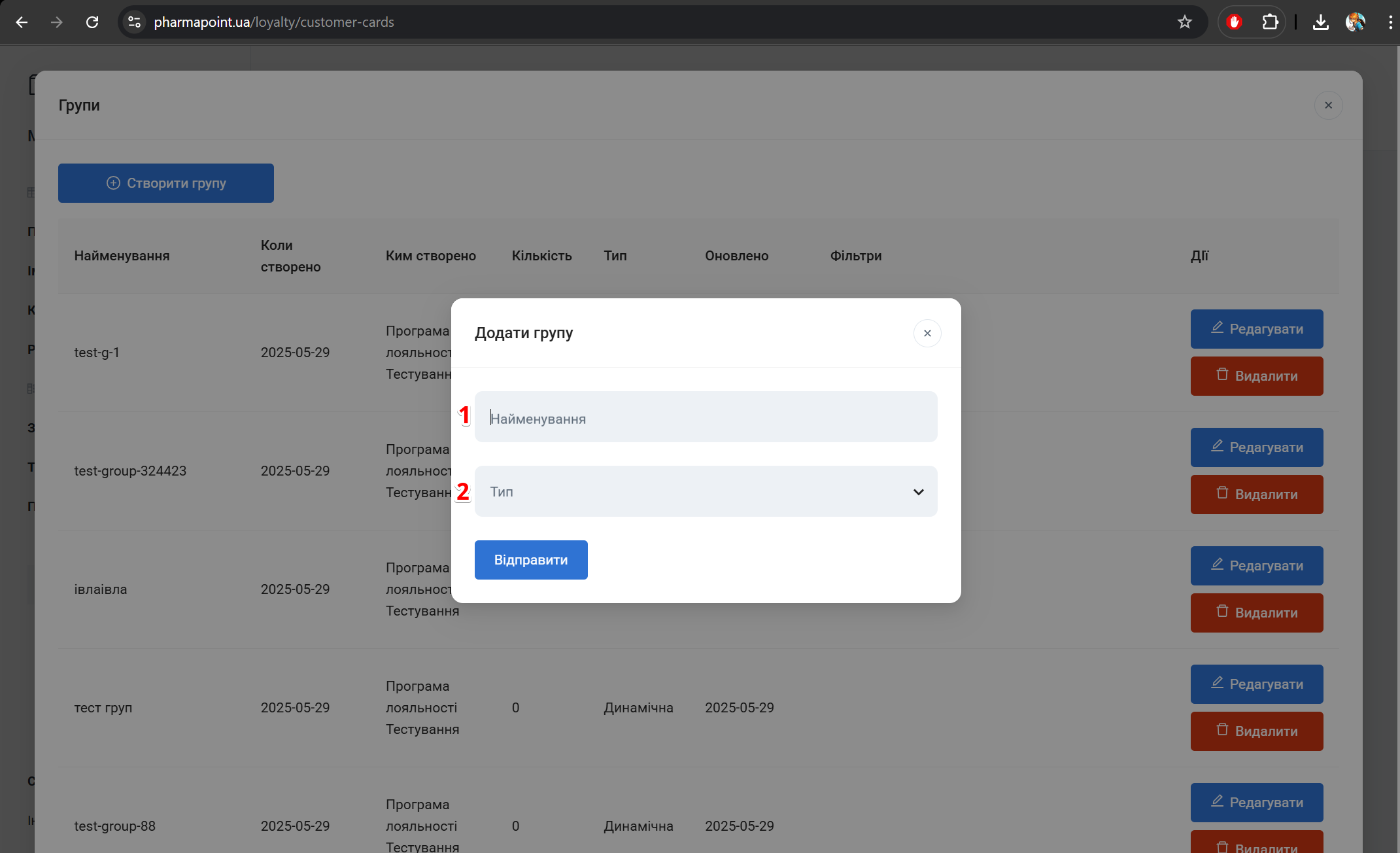Open the browser extensions puzzle icon

point(1269,22)
